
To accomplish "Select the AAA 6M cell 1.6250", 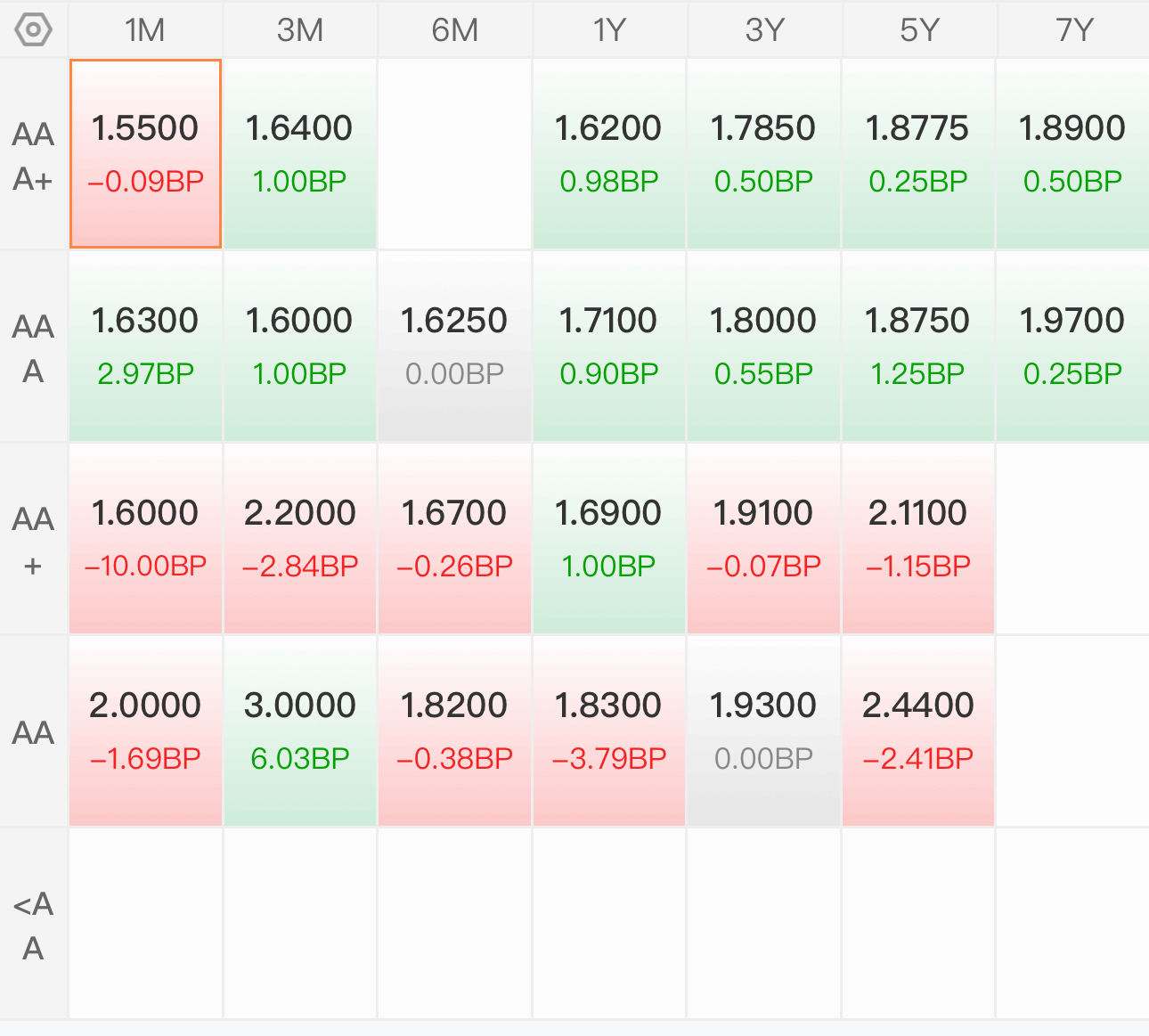I will pos(455,347).
